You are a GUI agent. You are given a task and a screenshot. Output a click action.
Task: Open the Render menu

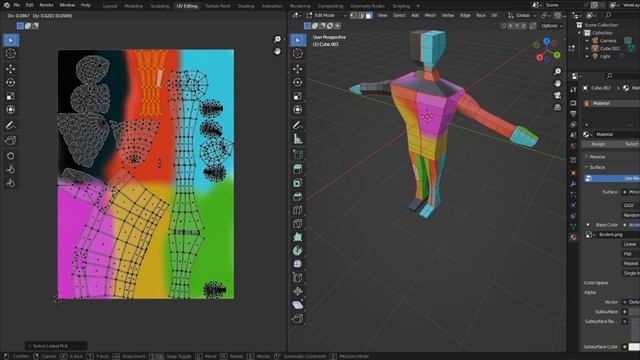click(47, 5)
